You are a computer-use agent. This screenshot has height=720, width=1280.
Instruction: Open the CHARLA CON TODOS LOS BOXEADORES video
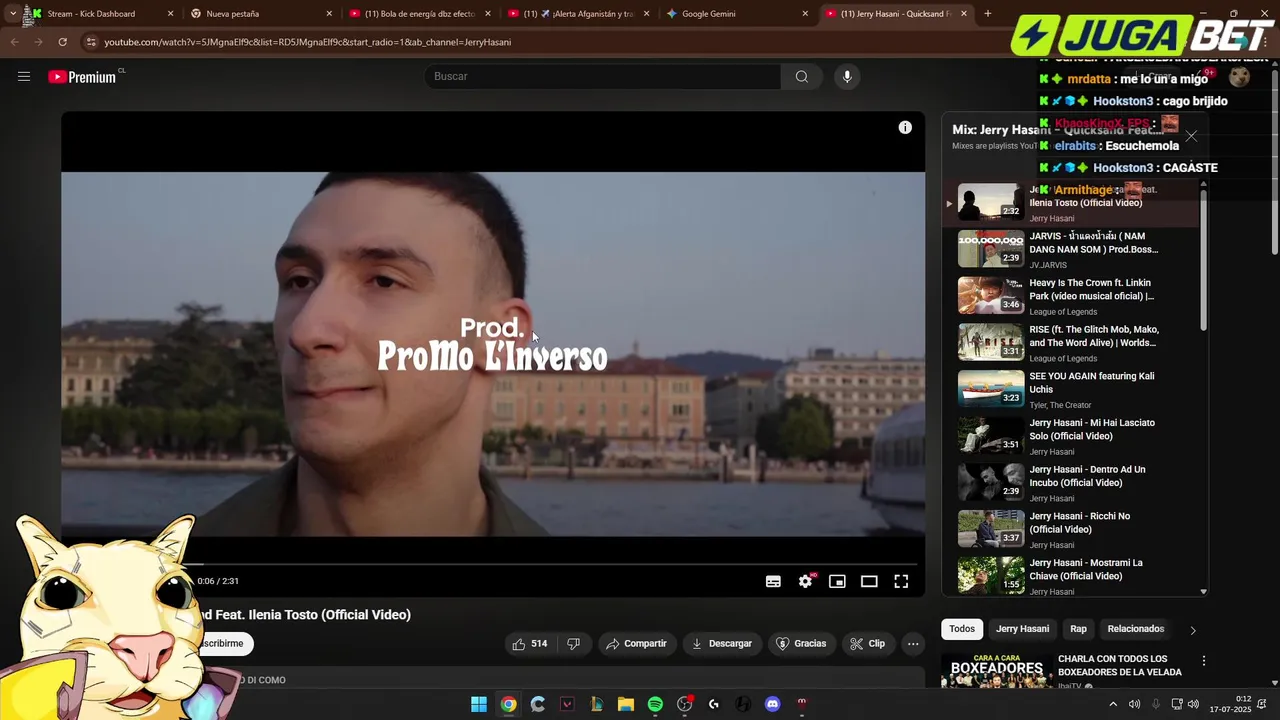pos(1119,665)
